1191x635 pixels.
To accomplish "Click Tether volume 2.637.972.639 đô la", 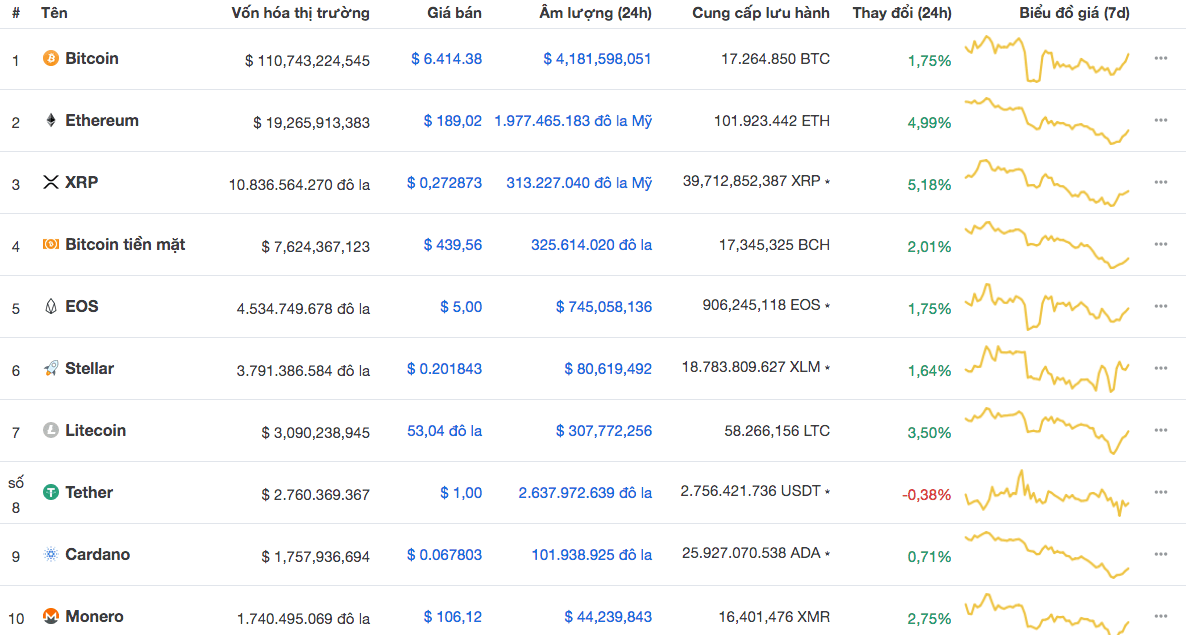I will click(585, 493).
